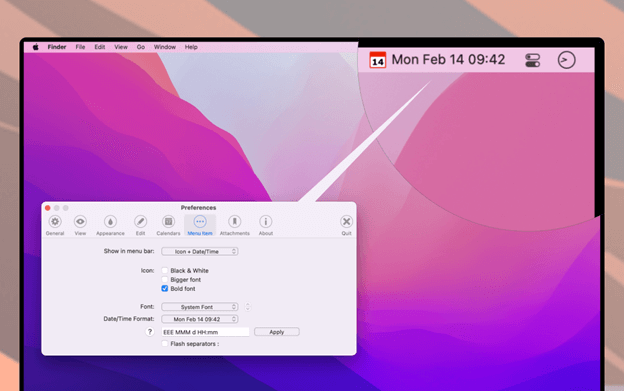Open the Date/Time Format dropdown
The height and width of the screenshot is (391, 624).
click(x=200, y=319)
